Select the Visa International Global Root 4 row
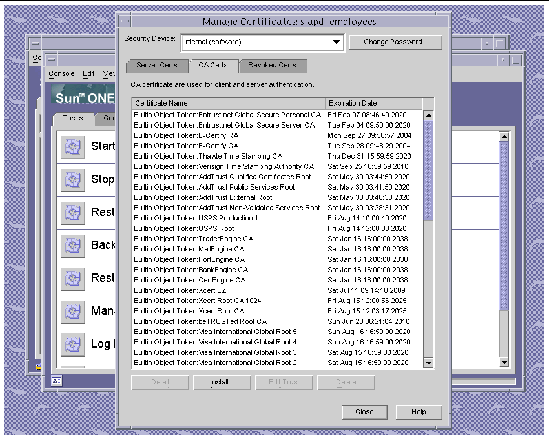Viewport: 549px width, 440px height. (277, 342)
